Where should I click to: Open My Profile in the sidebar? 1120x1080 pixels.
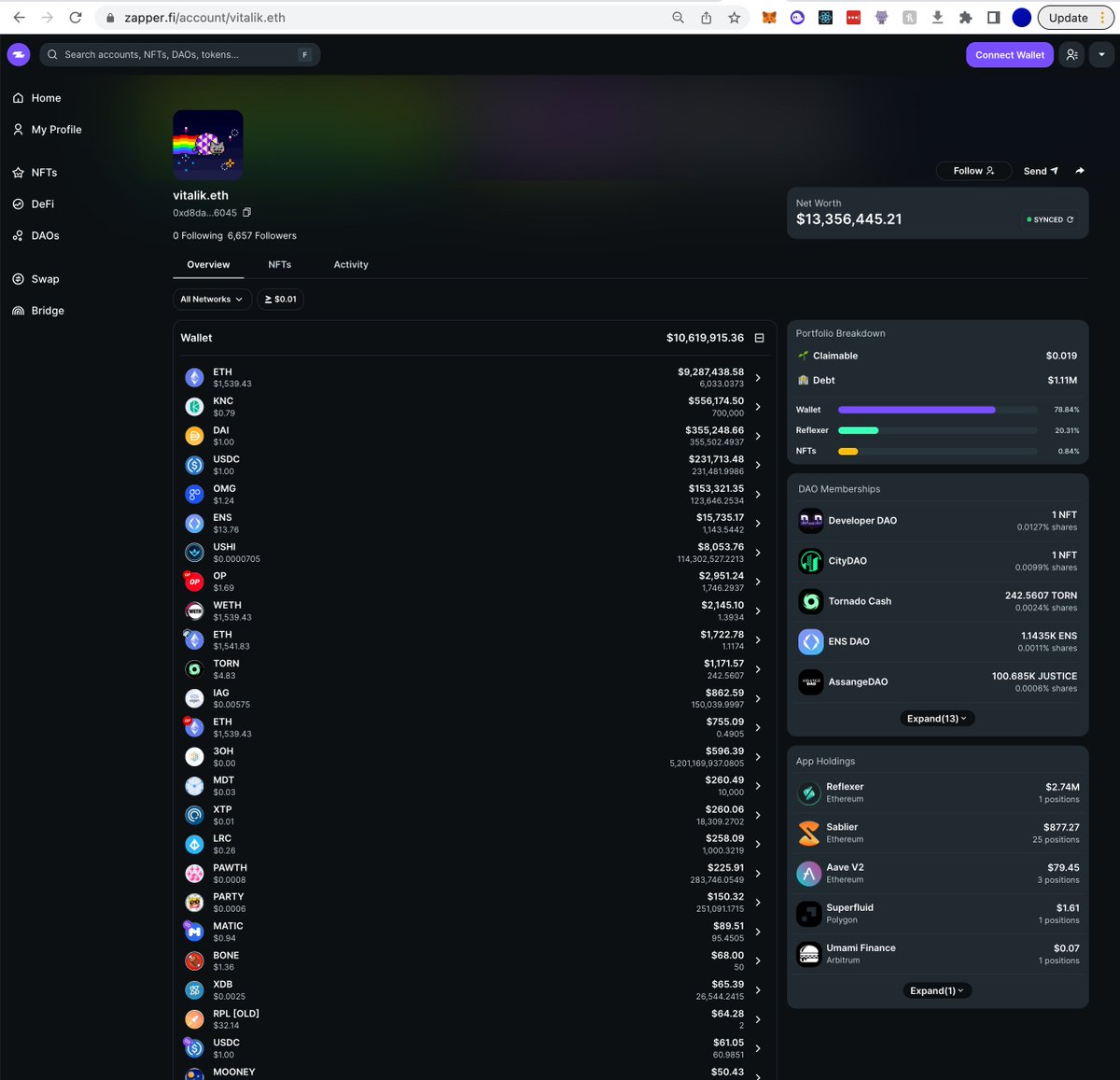click(x=48, y=130)
